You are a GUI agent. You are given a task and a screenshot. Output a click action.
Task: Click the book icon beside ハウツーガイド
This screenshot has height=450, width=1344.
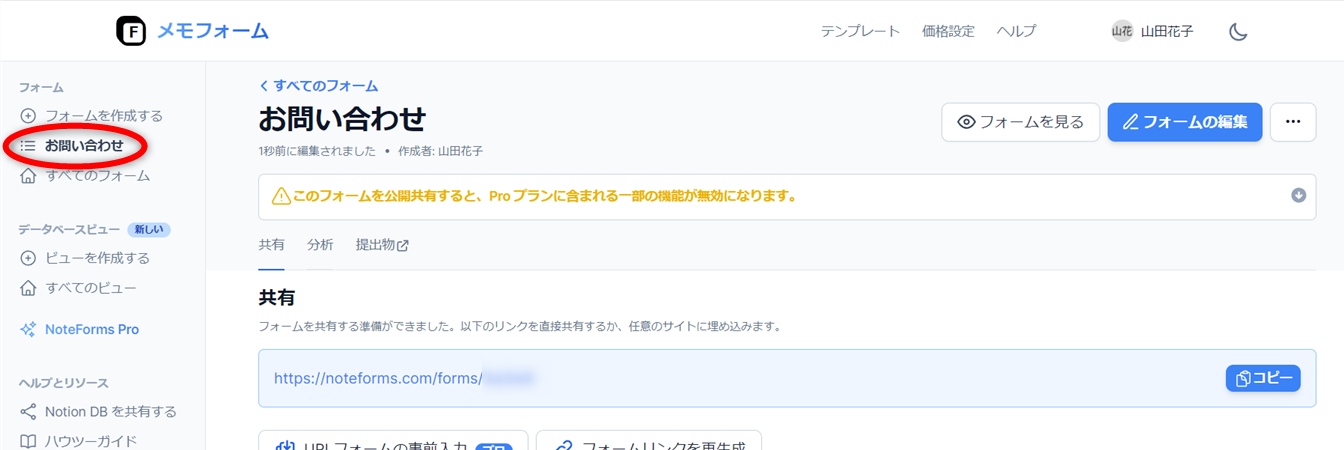pyautogui.click(x=28, y=441)
